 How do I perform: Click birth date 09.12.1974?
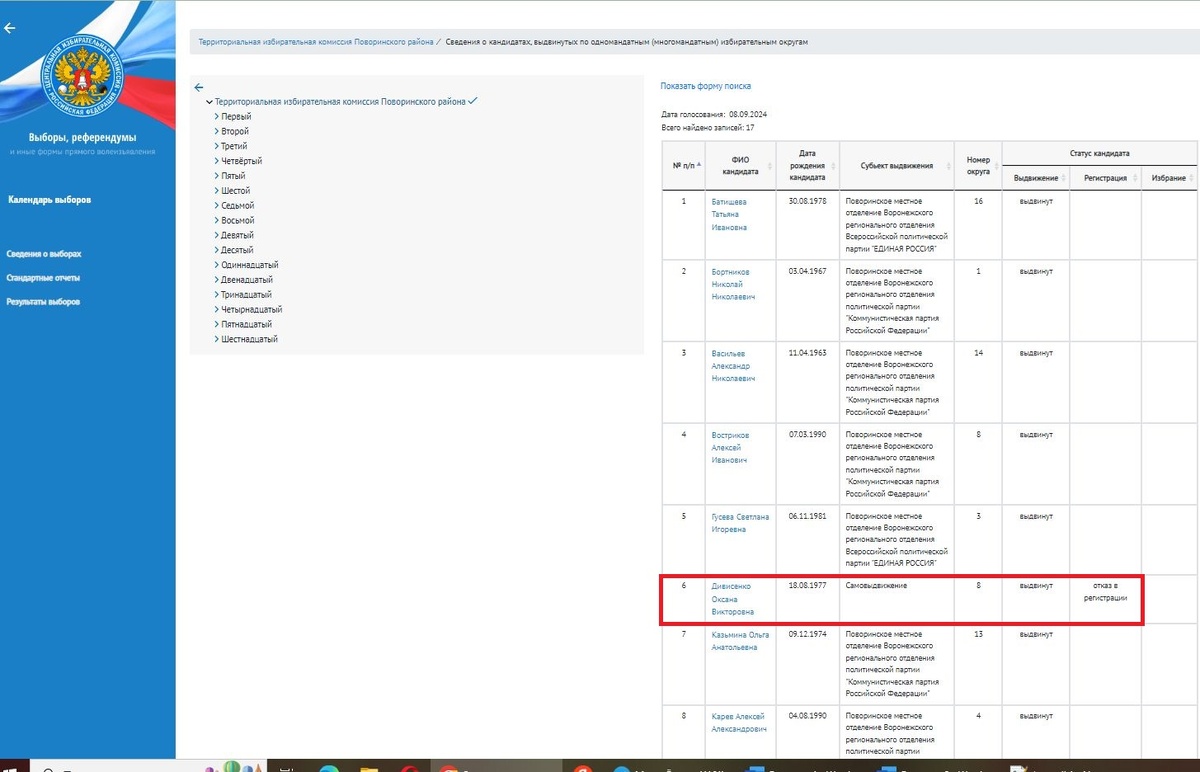807,635
